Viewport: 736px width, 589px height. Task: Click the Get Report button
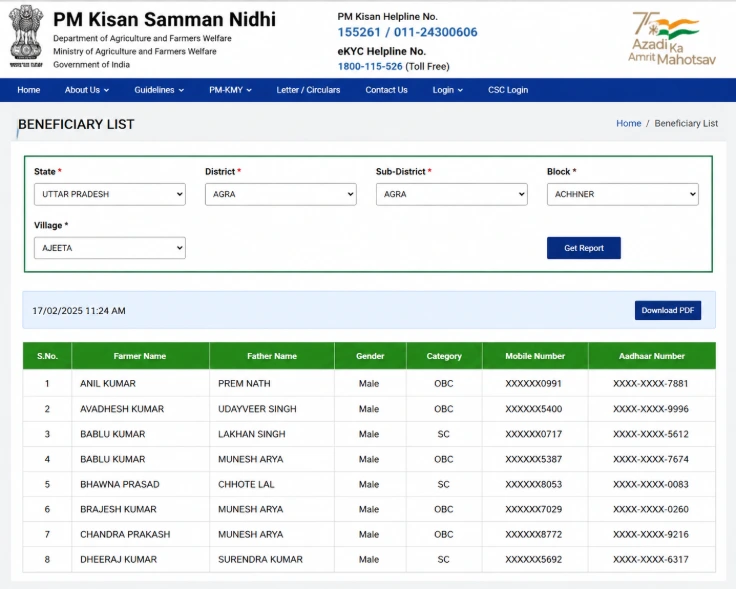click(x=583, y=248)
